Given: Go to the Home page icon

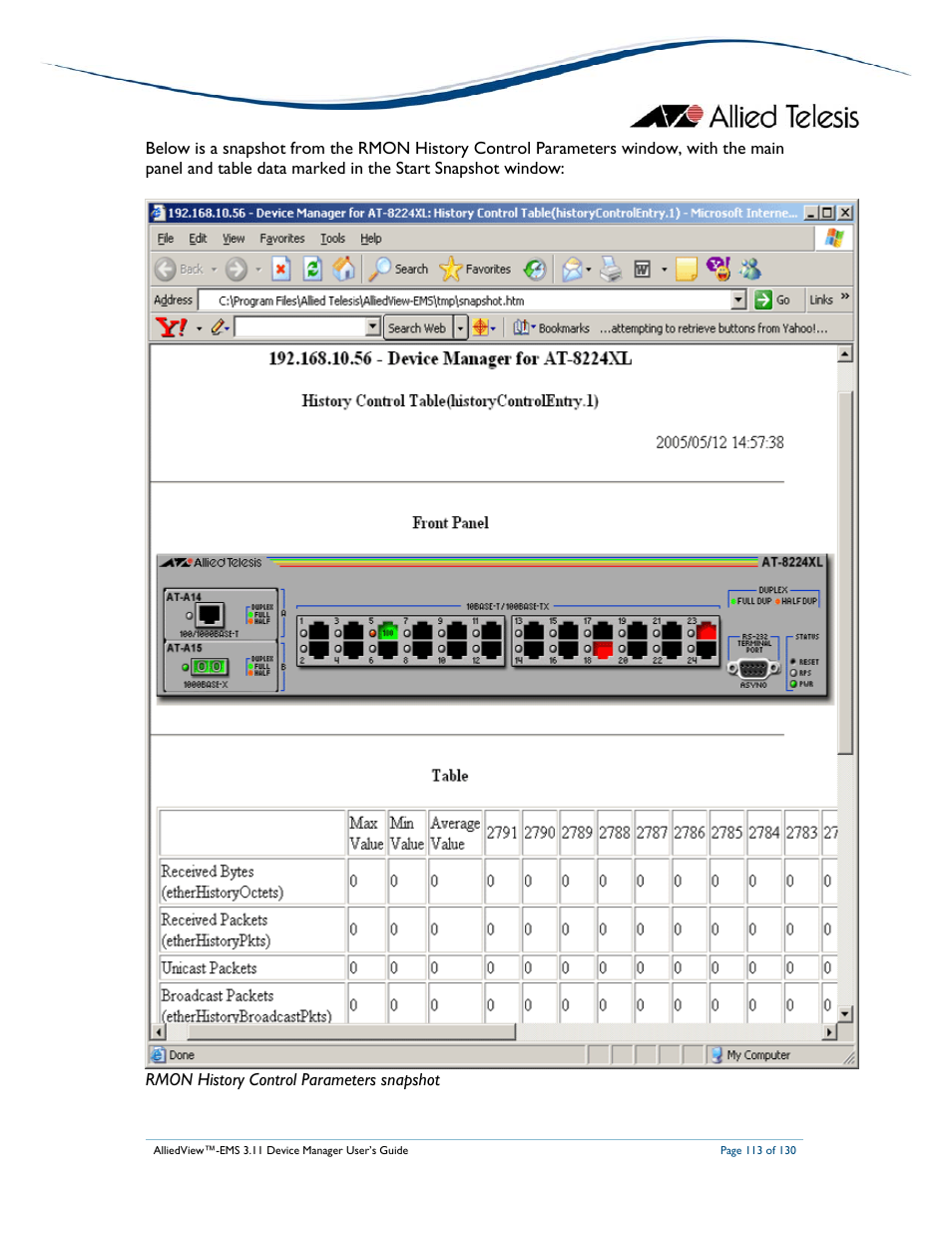Looking at the screenshot, I should tap(344, 269).
